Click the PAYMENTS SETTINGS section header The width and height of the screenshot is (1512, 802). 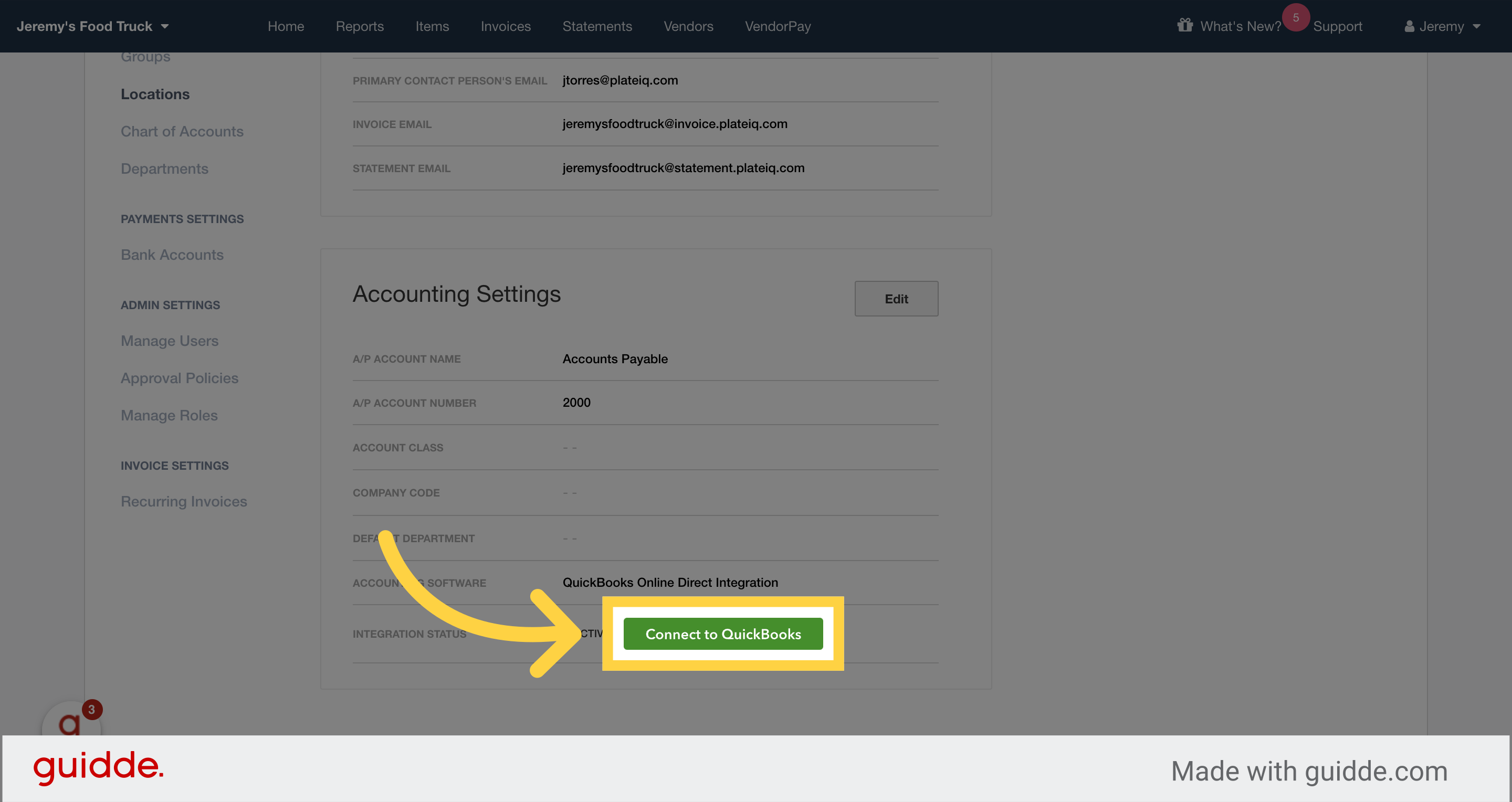pos(182,219)
